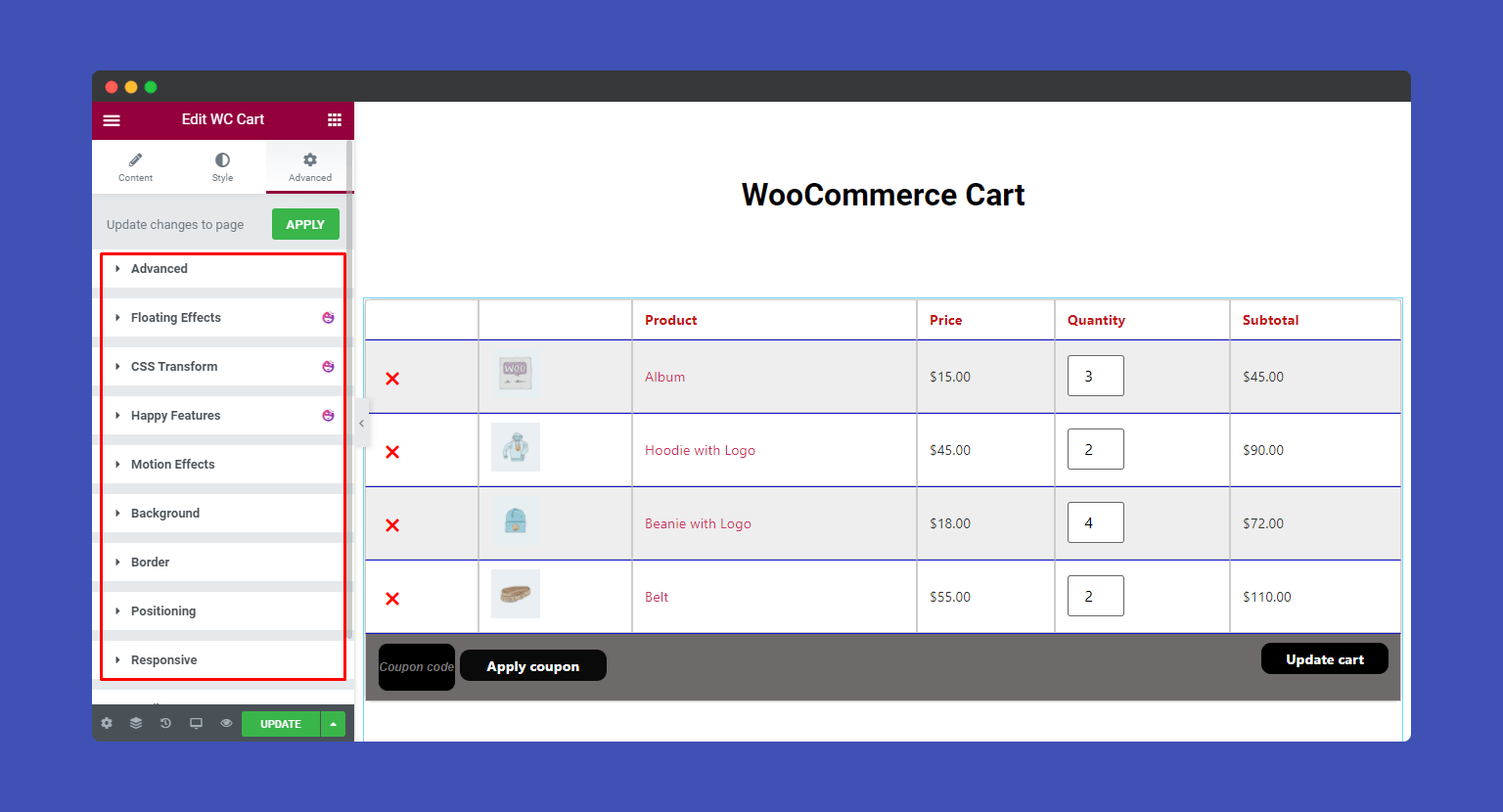The height and width of the screenshot is (812, 1503).
Task: Switch to the Style tab
Action: tap(222, 167)
